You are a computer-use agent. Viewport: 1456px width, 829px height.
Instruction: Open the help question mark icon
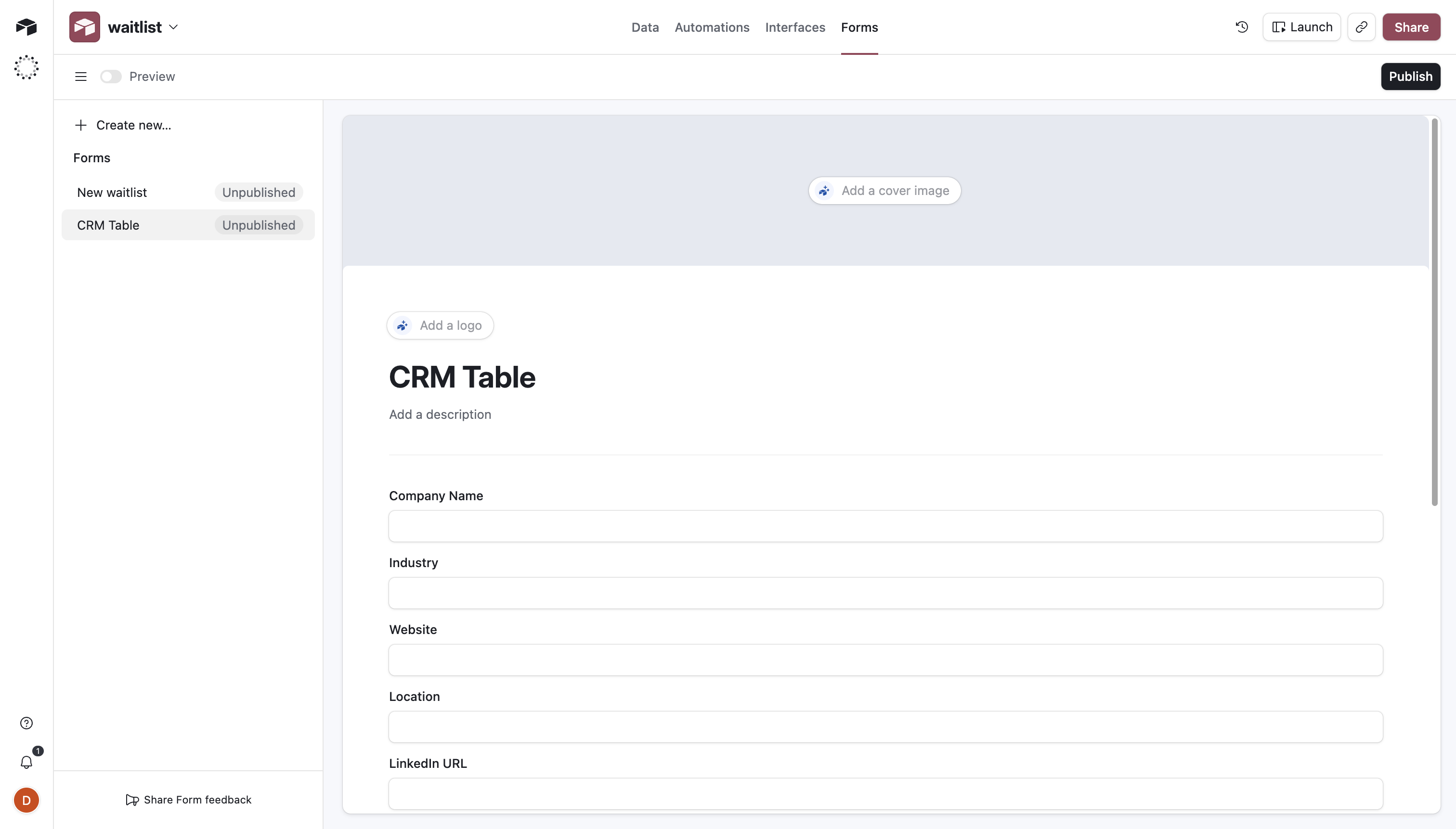click(26, 722)
